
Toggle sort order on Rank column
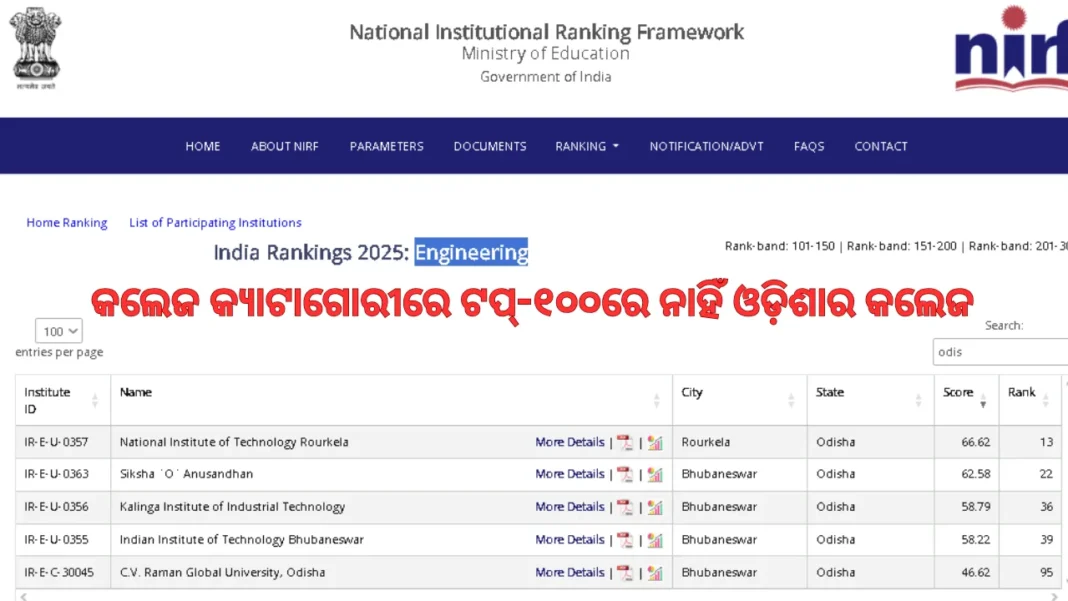point(1046,400)
